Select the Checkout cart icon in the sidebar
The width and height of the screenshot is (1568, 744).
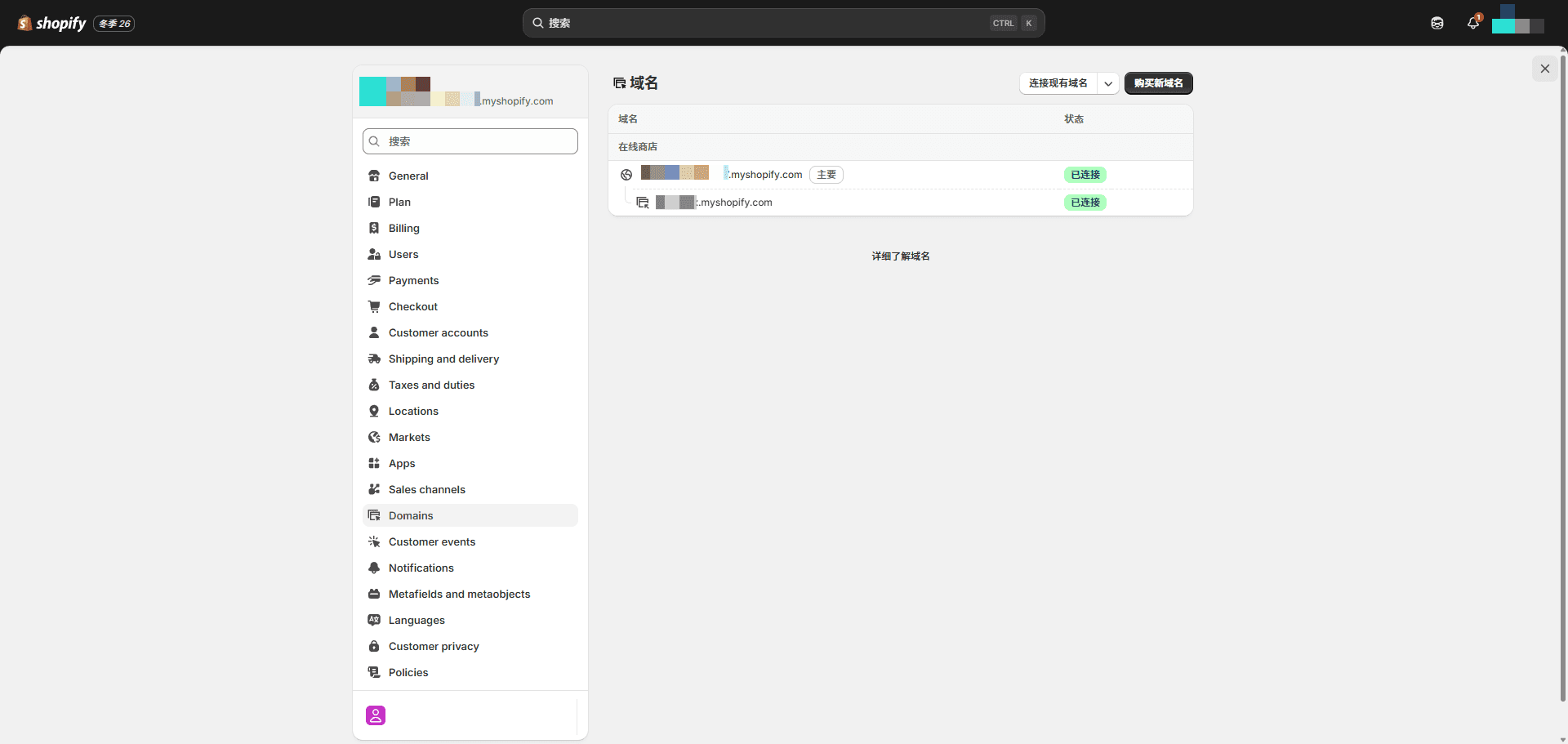pos(375,306)
